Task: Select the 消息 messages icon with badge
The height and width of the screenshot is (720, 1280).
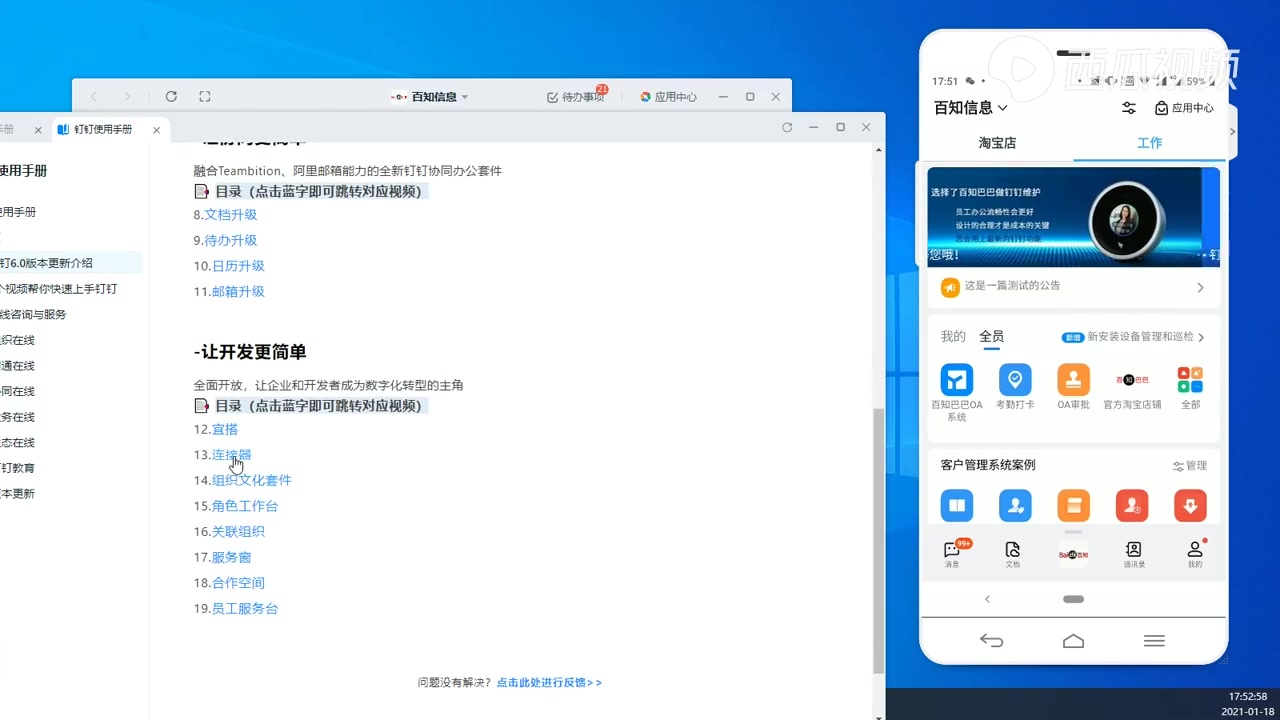Action: pos(953,551)
